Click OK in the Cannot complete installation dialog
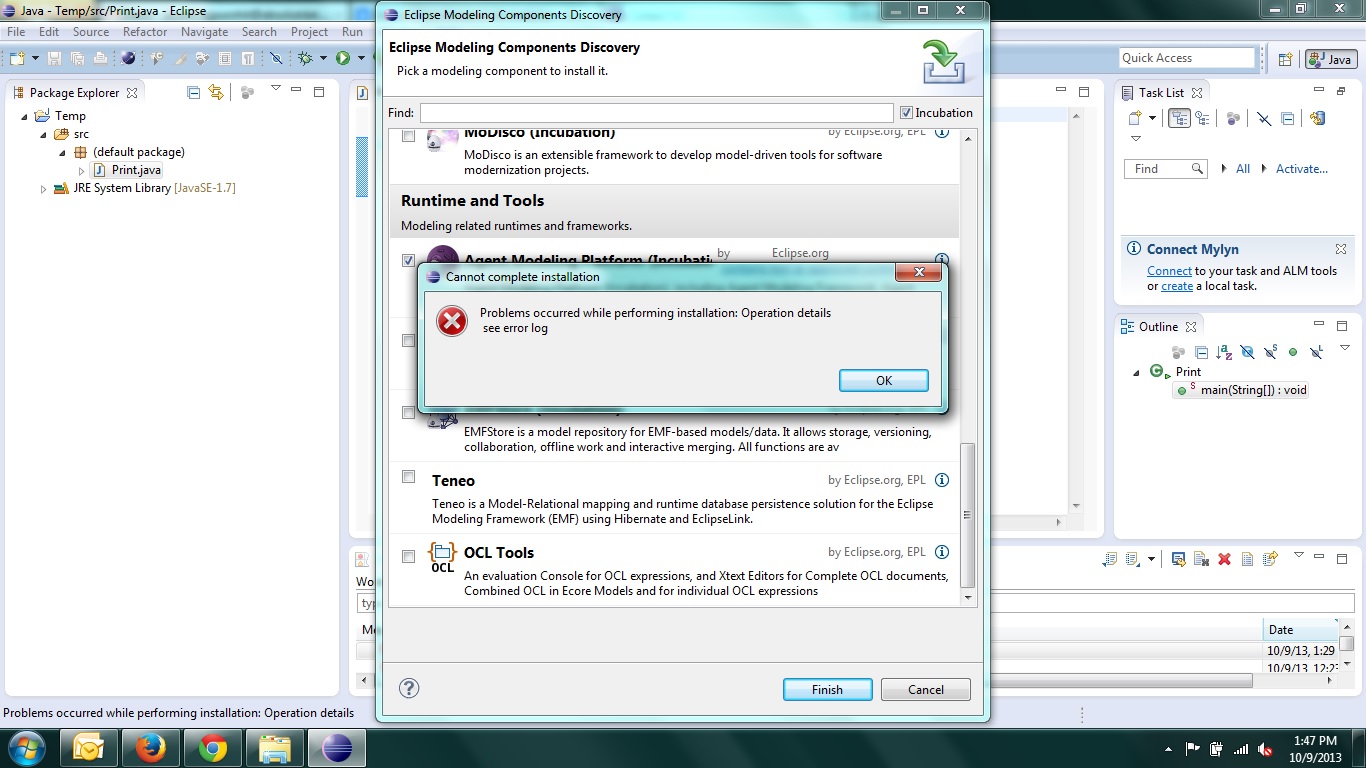Screen dimensions: 1366x768 884,380
